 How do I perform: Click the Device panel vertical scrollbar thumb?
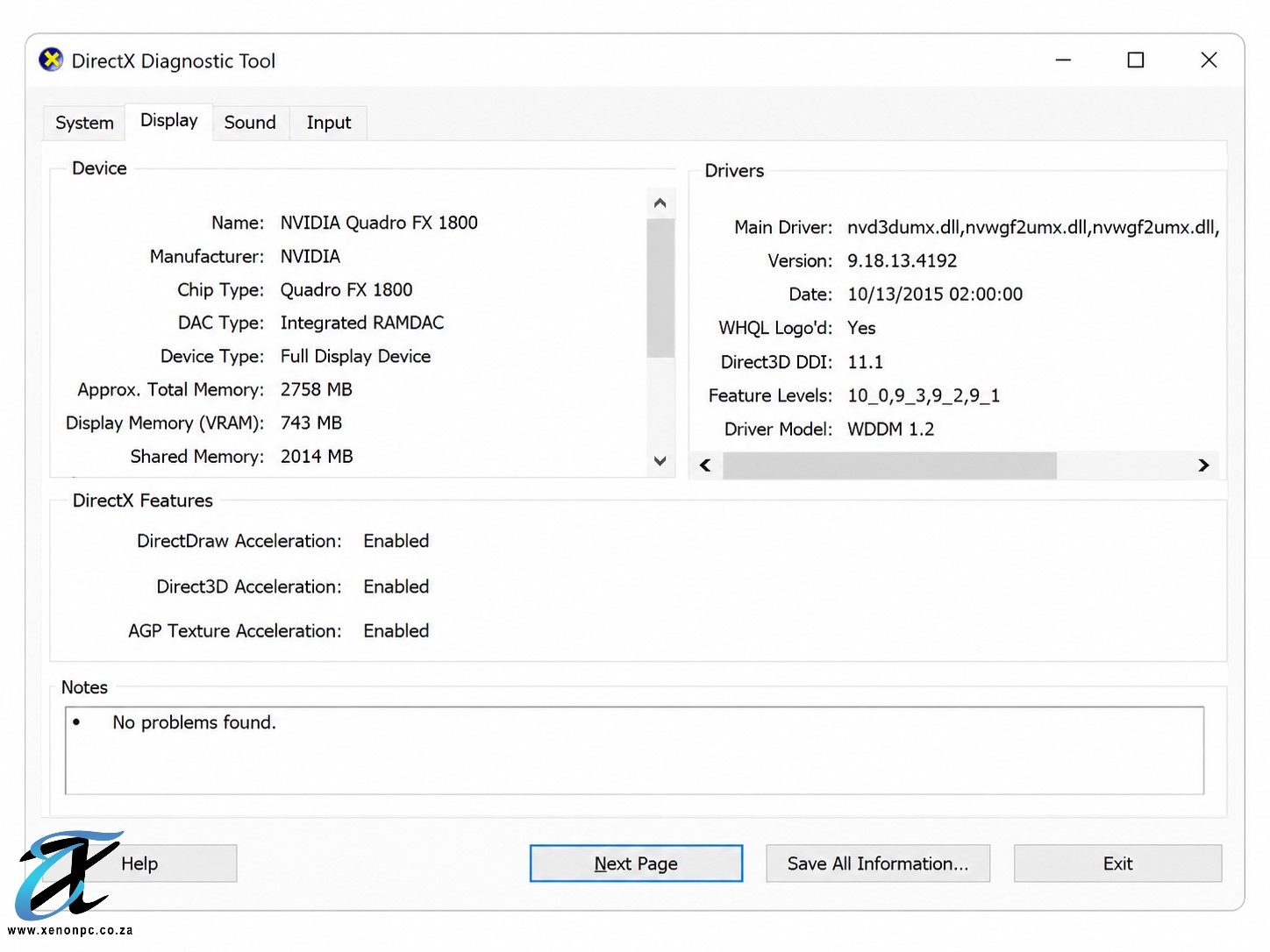tap(660, 288)
